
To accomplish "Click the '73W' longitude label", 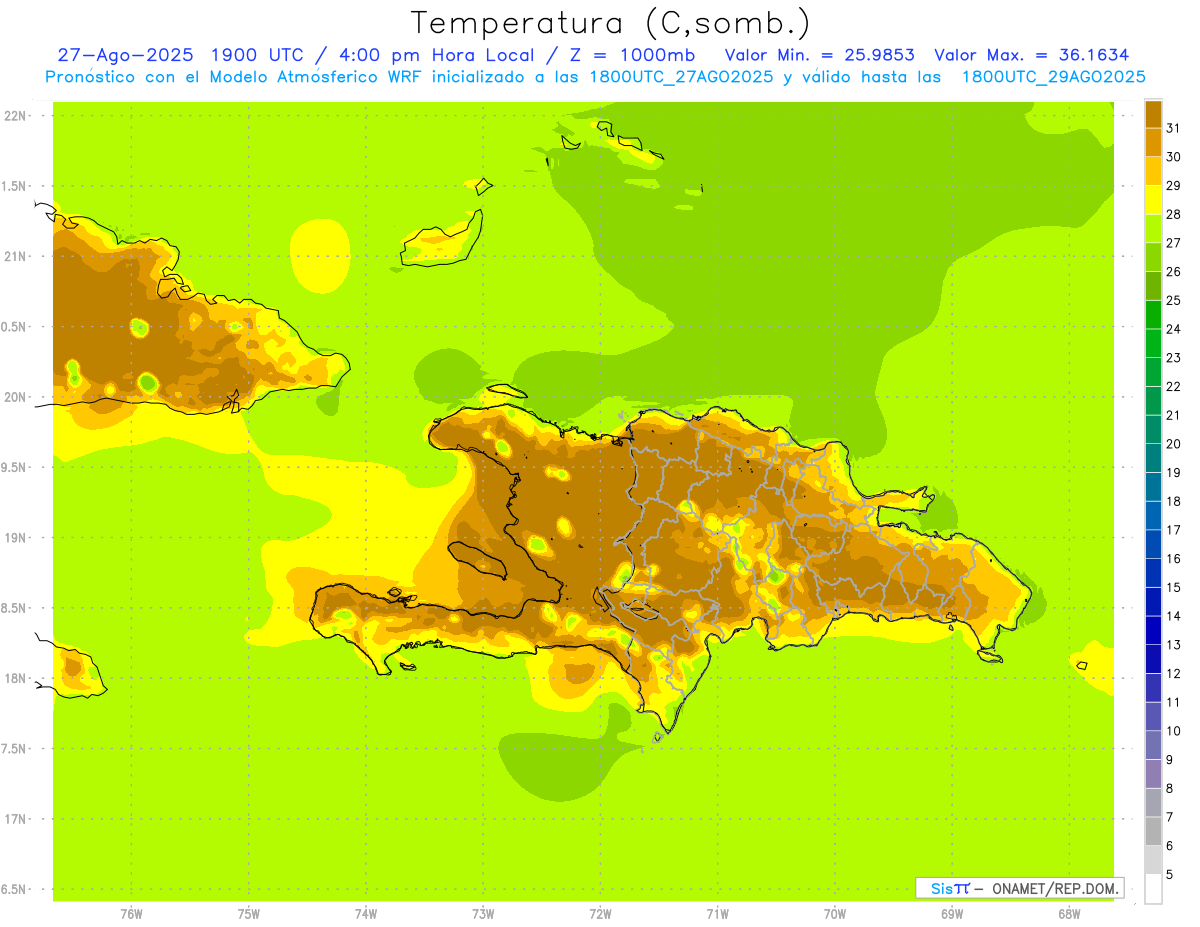I will point(483,913).
